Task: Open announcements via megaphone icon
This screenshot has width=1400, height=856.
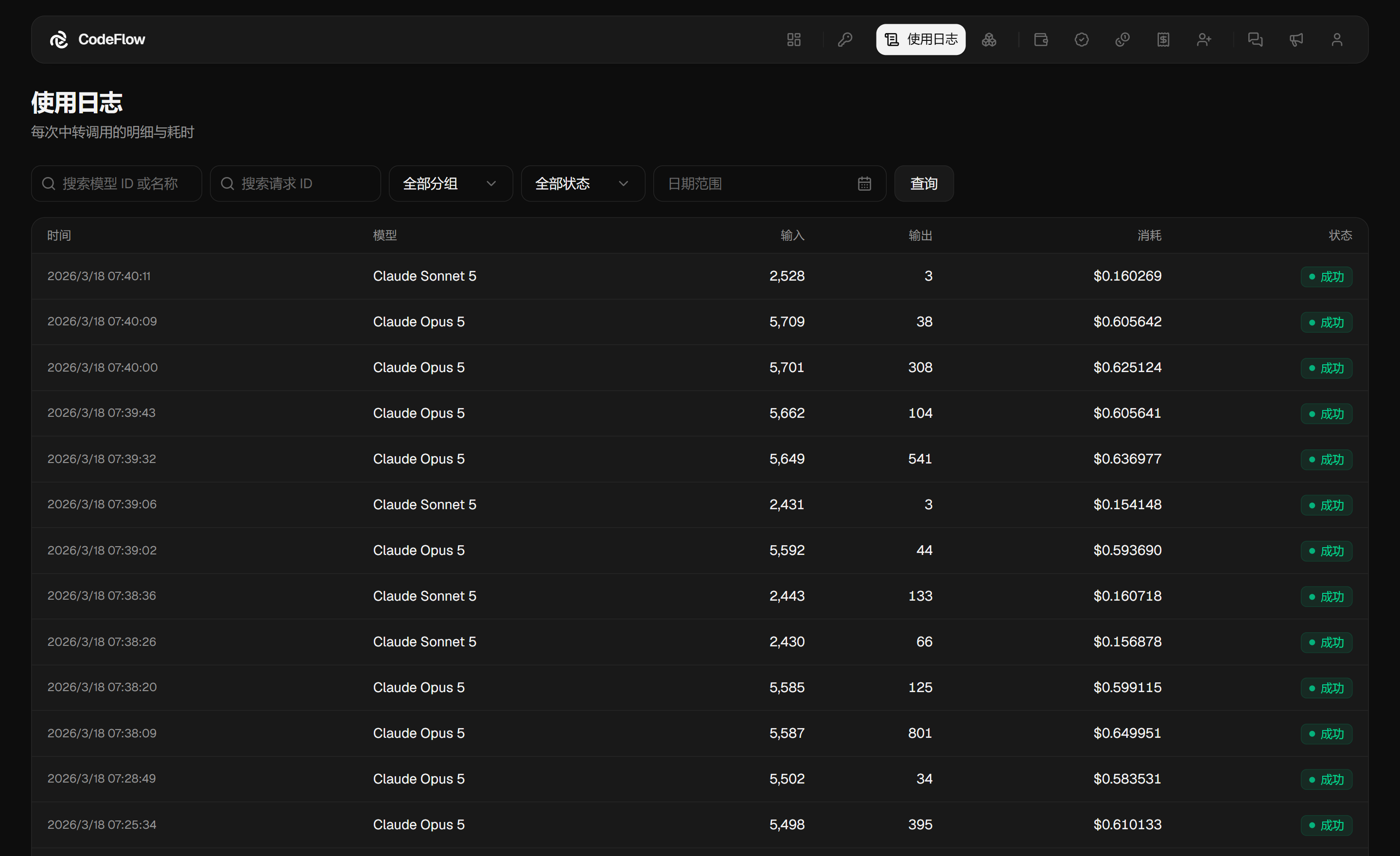Action: [x=1296, y=39]
